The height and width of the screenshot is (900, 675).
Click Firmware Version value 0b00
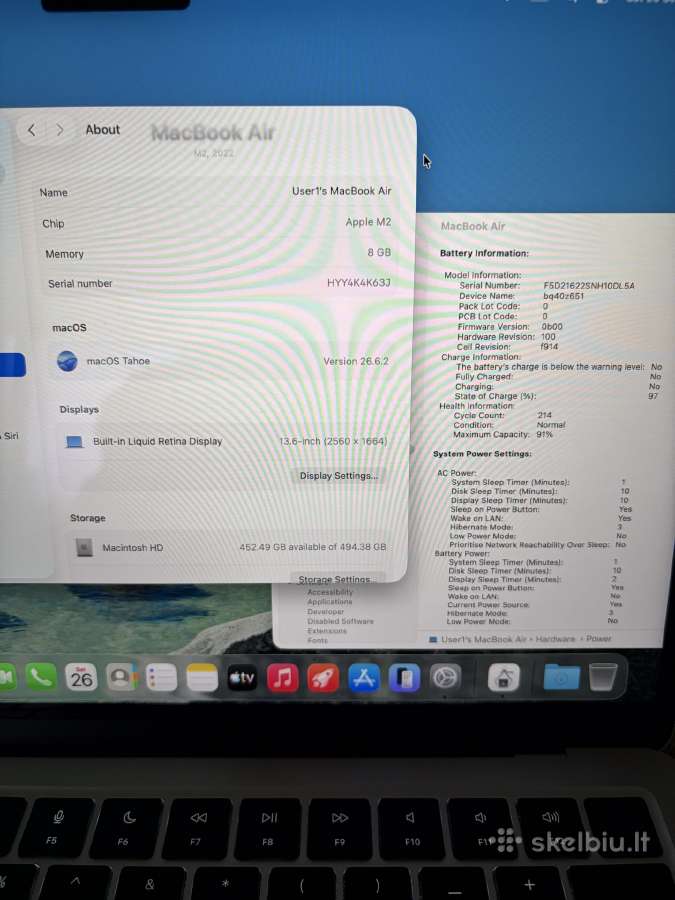tap(552, 327)
